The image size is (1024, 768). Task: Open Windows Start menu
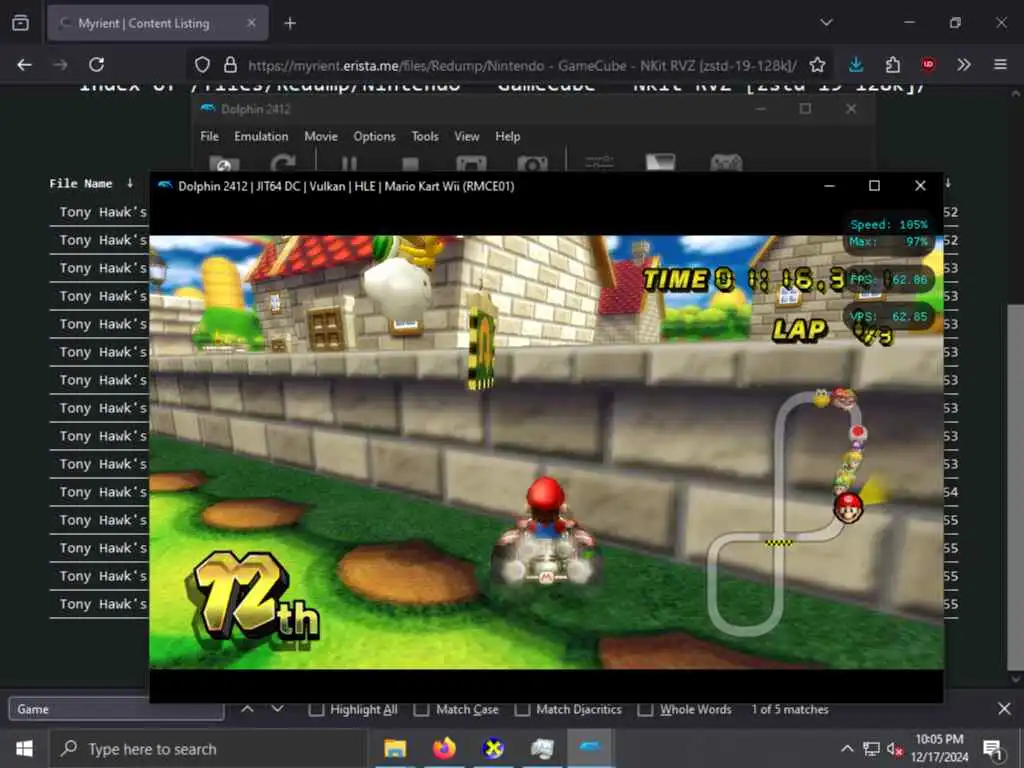[x=24, y=748]
